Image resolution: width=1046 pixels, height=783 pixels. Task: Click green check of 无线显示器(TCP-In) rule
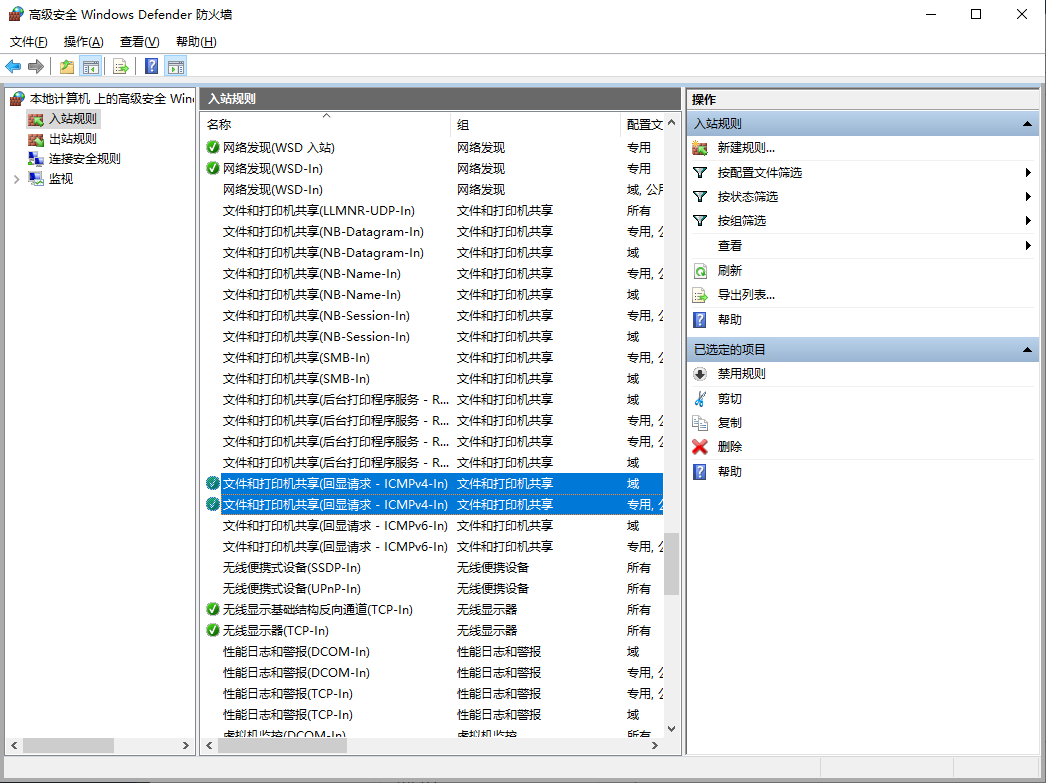(213, 630)
